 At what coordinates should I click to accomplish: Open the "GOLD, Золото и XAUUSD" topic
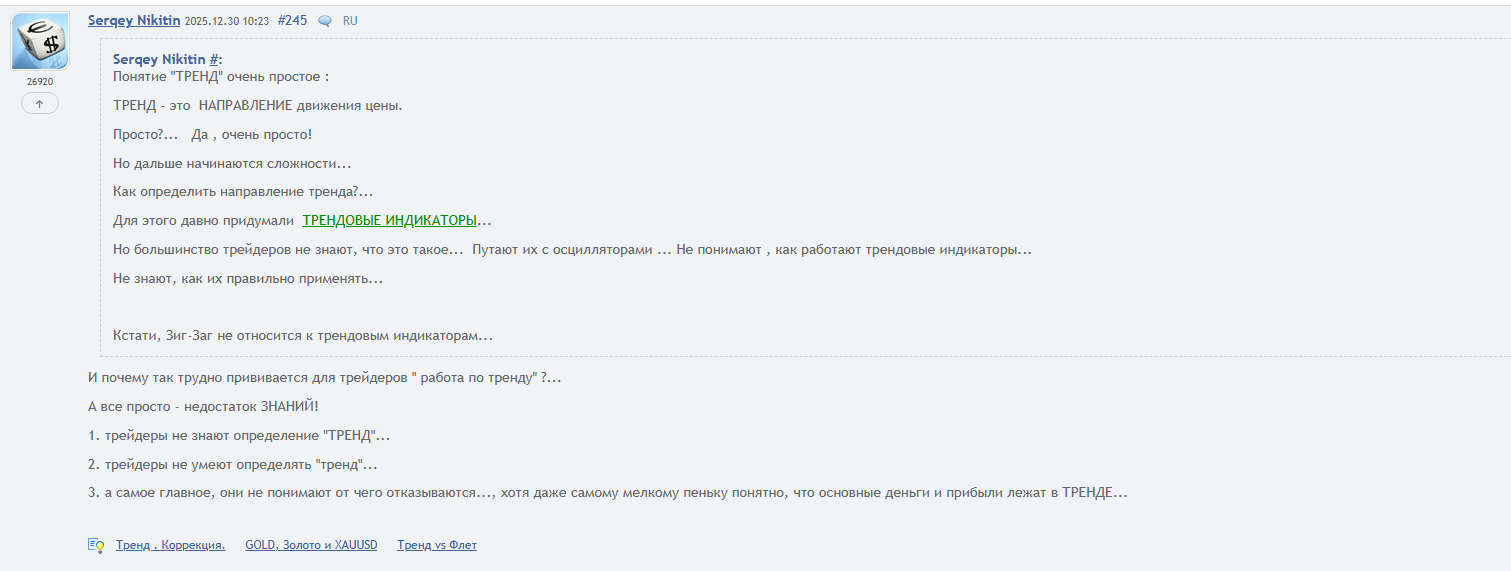[x=311, y=545]
